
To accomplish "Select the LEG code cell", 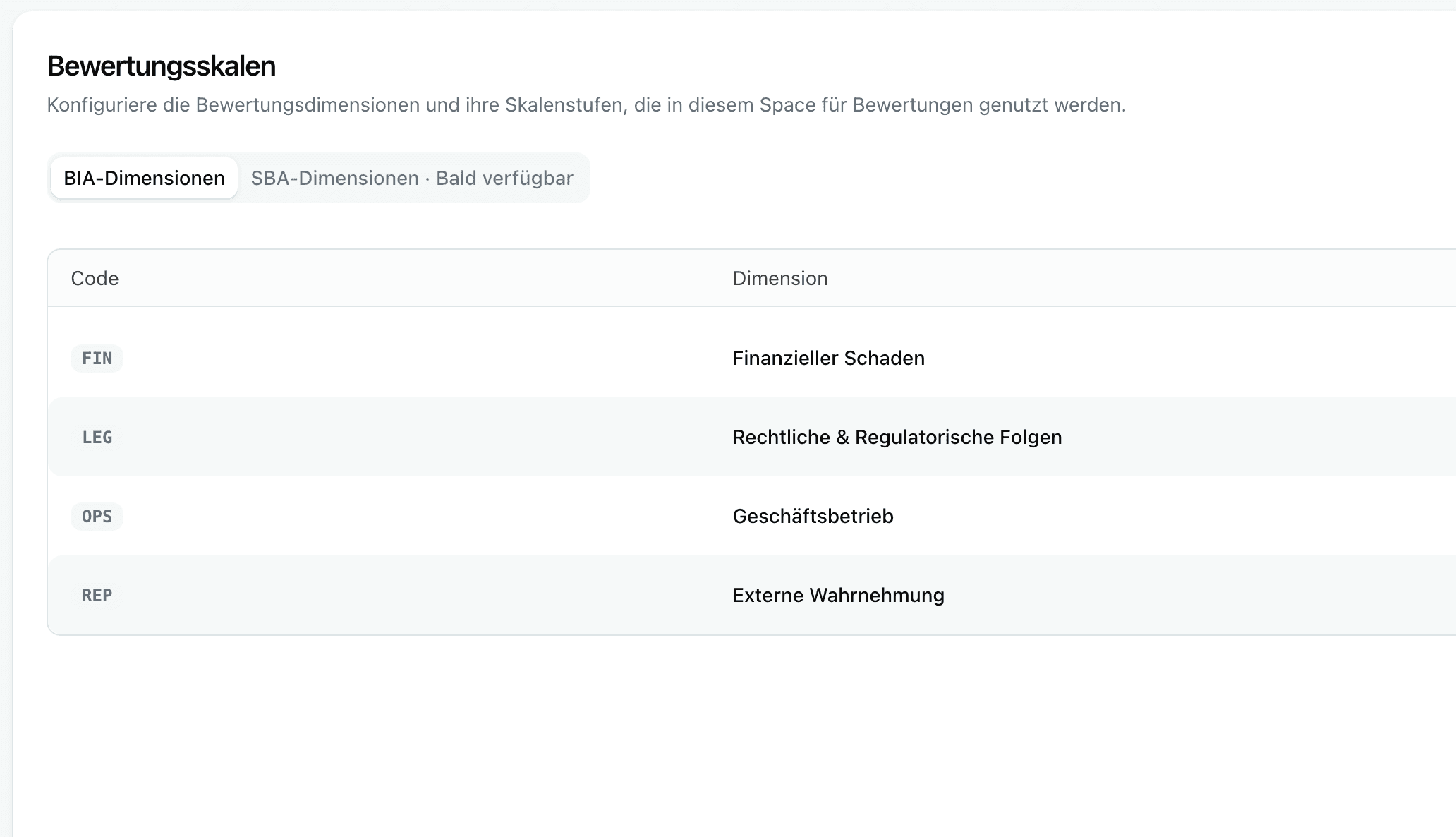I will [97, 438].
